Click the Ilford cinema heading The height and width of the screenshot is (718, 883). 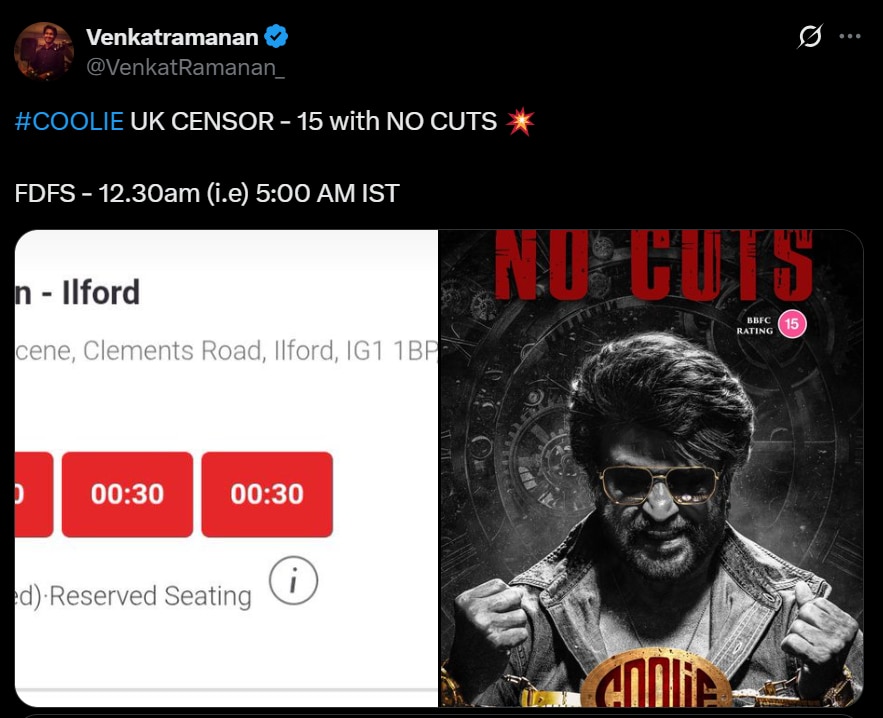point(78,292)
